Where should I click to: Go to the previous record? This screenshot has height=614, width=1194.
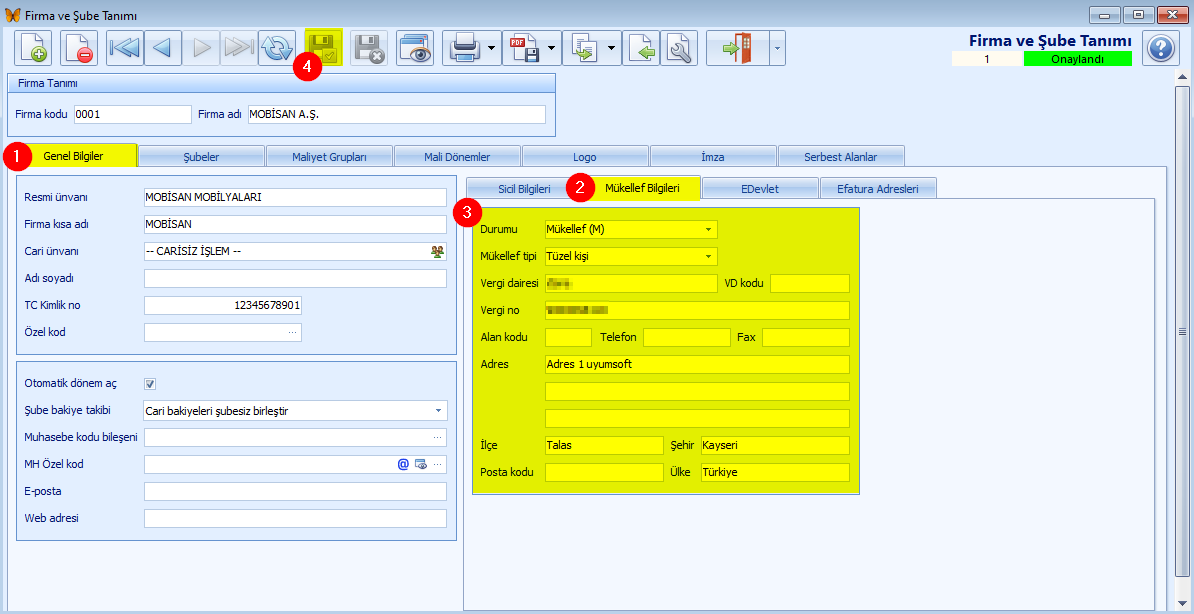[x=163, y=49]
